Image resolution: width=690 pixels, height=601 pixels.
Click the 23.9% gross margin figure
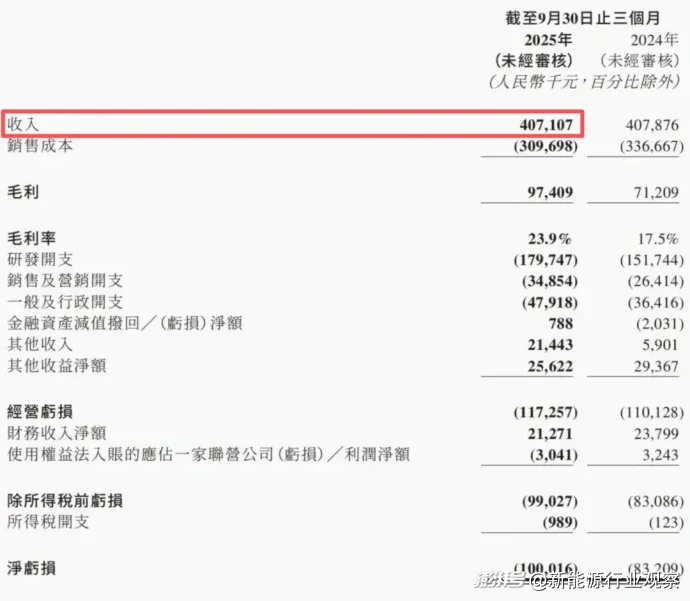pyautogui.click(x=549, y=240)
